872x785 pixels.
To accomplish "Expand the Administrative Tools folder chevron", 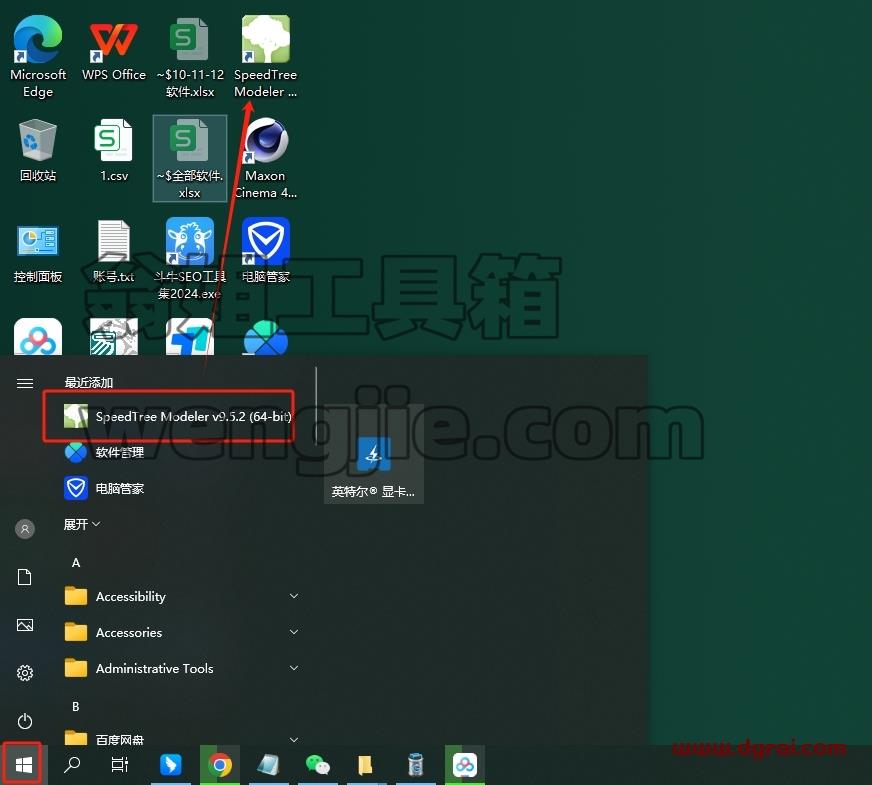I will (294, 668).
